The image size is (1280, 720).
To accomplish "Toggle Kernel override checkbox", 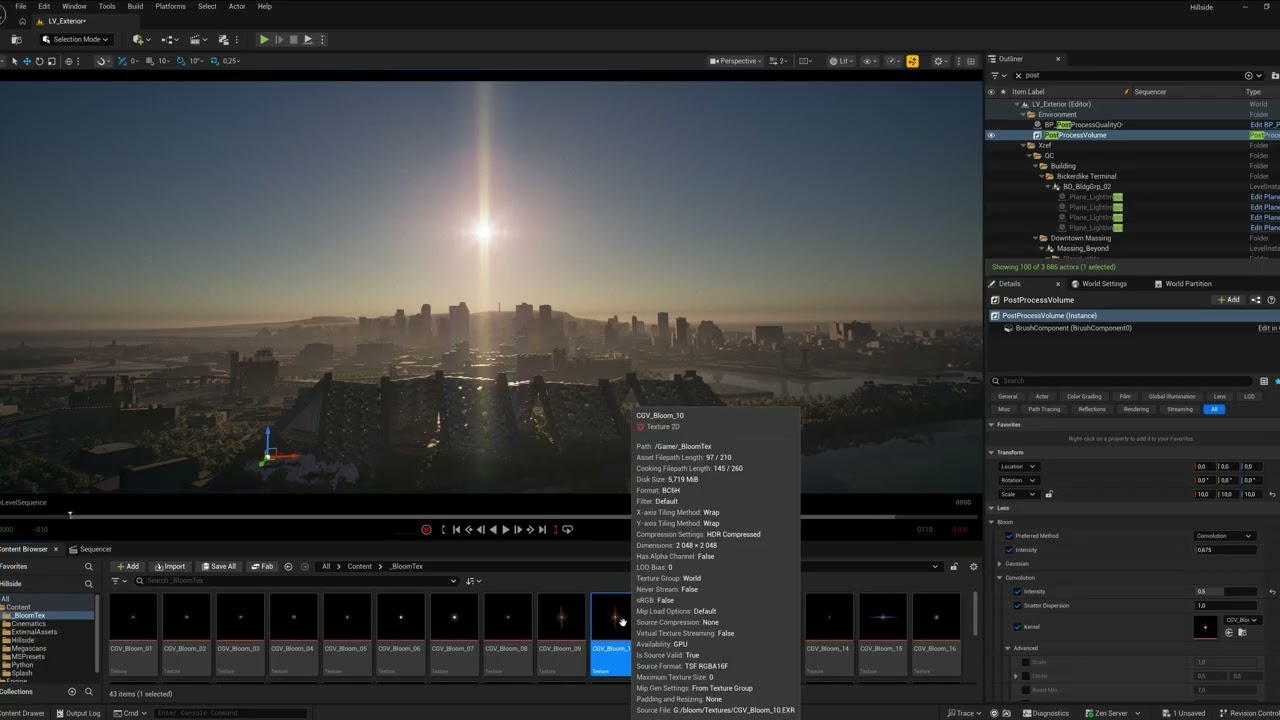I will (x=1017, y=627).
